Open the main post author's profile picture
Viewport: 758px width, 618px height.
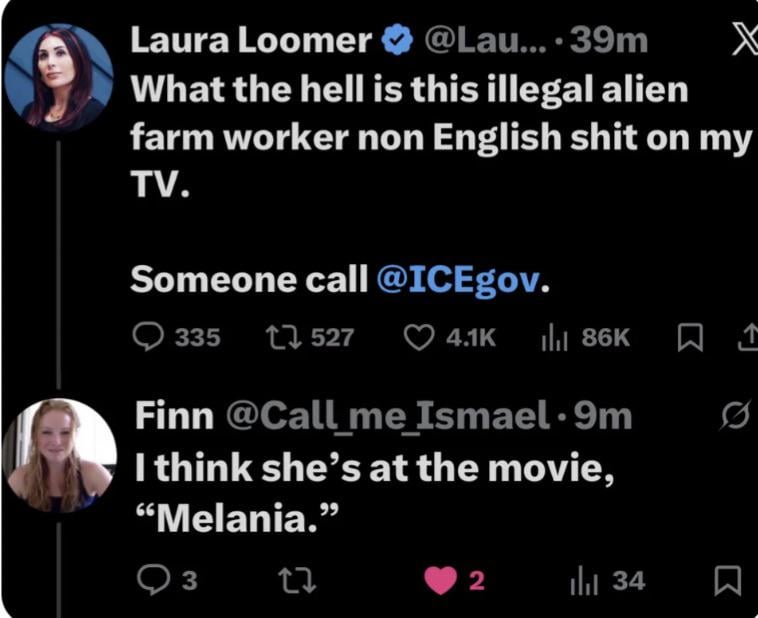(x=59, y=78)
